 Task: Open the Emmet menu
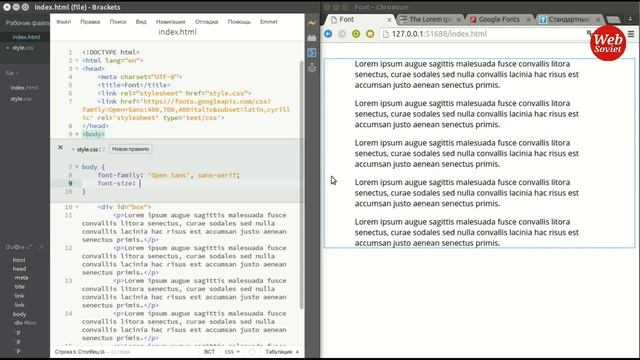tap(269, 22)
